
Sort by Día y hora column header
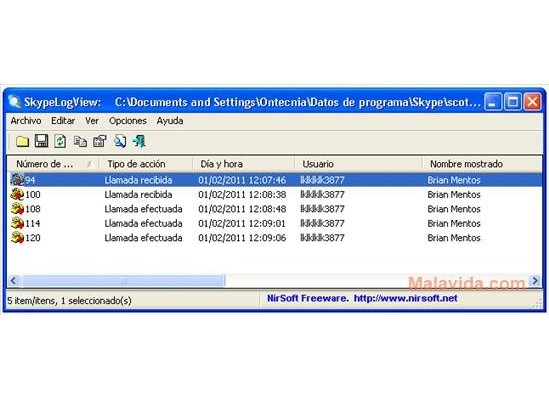pyautogui.click(x=243, y=164)
